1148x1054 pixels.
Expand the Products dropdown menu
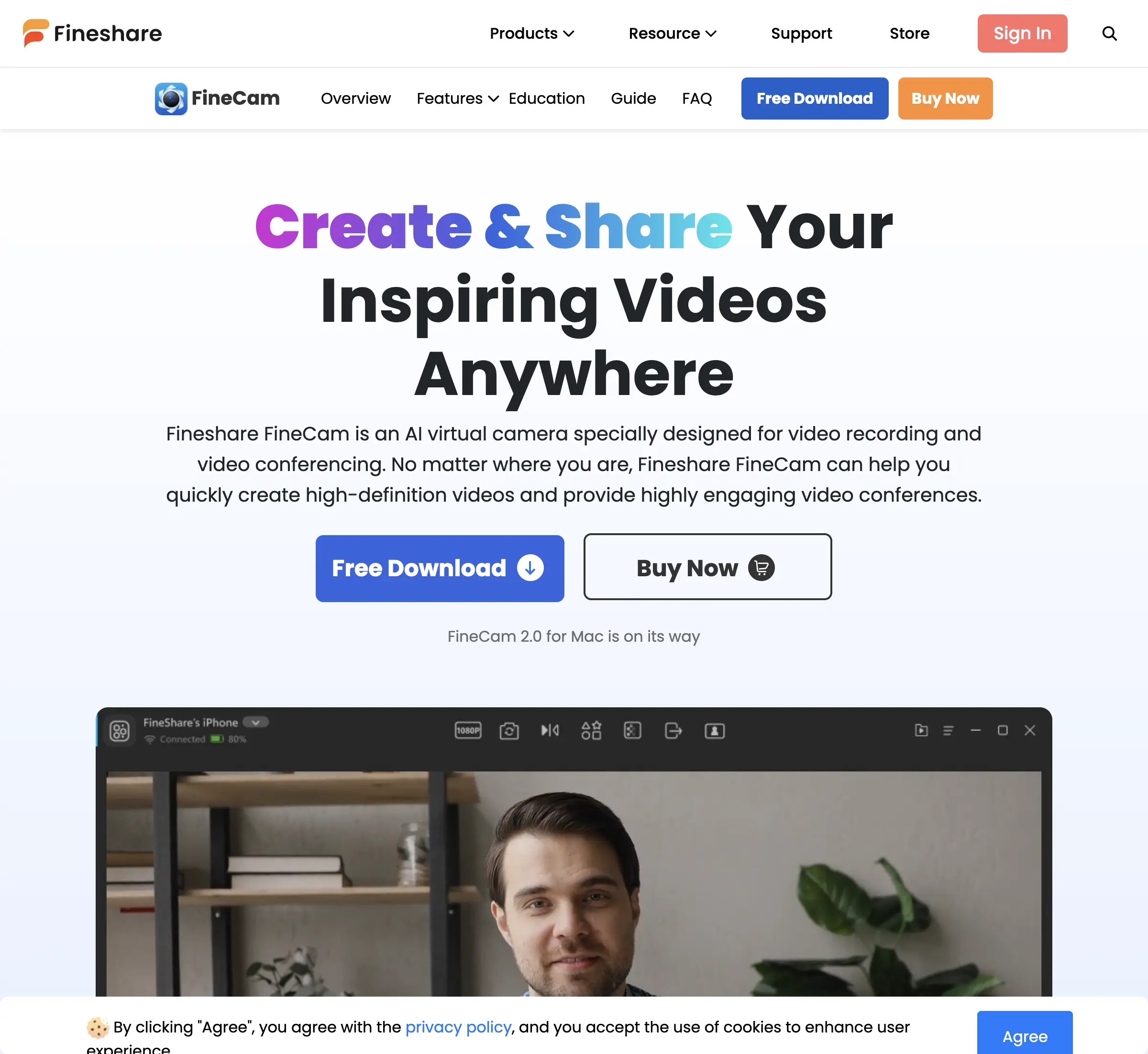(531, 33)
